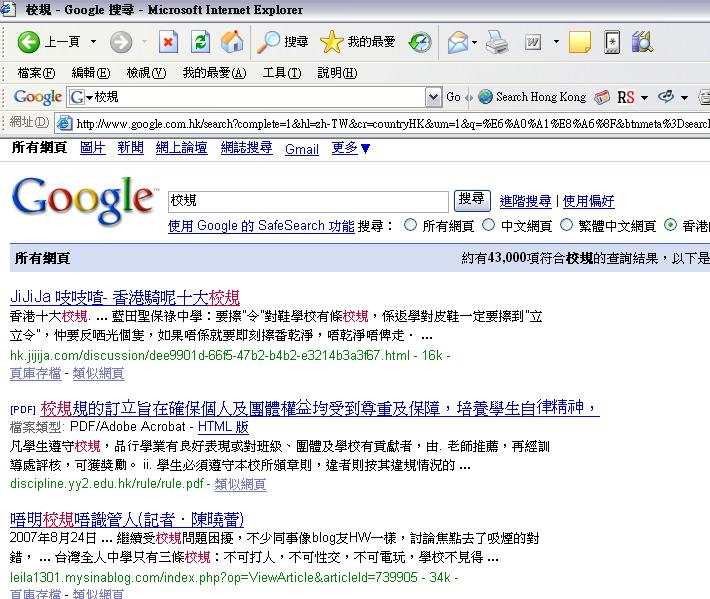Open the 我的最愛(A) menu
The width and height of the screenshot is (710, 599).
tap(214, 72)
